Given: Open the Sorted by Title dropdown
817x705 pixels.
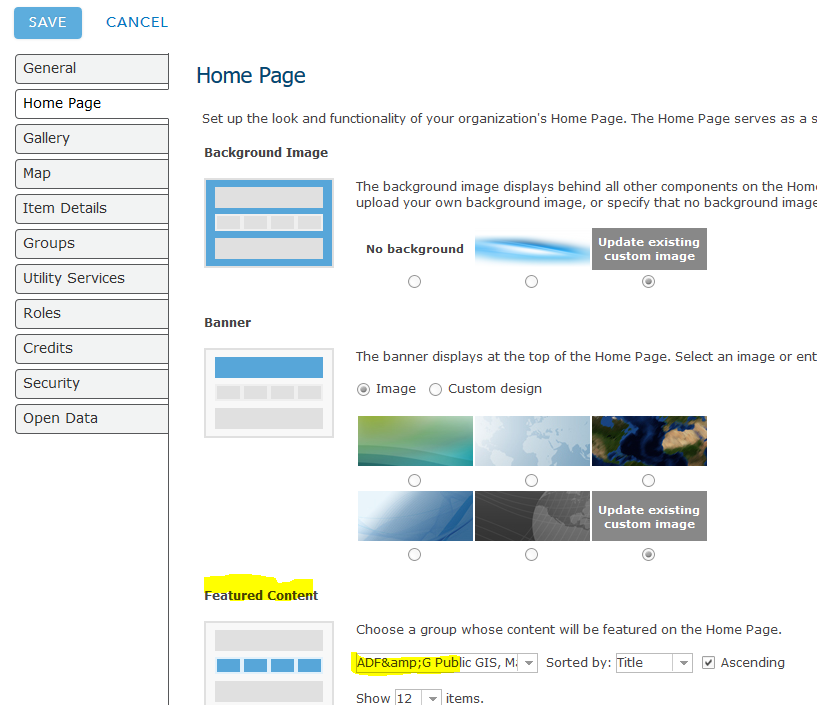Looking at the screenshot, I should click(654, 663).
